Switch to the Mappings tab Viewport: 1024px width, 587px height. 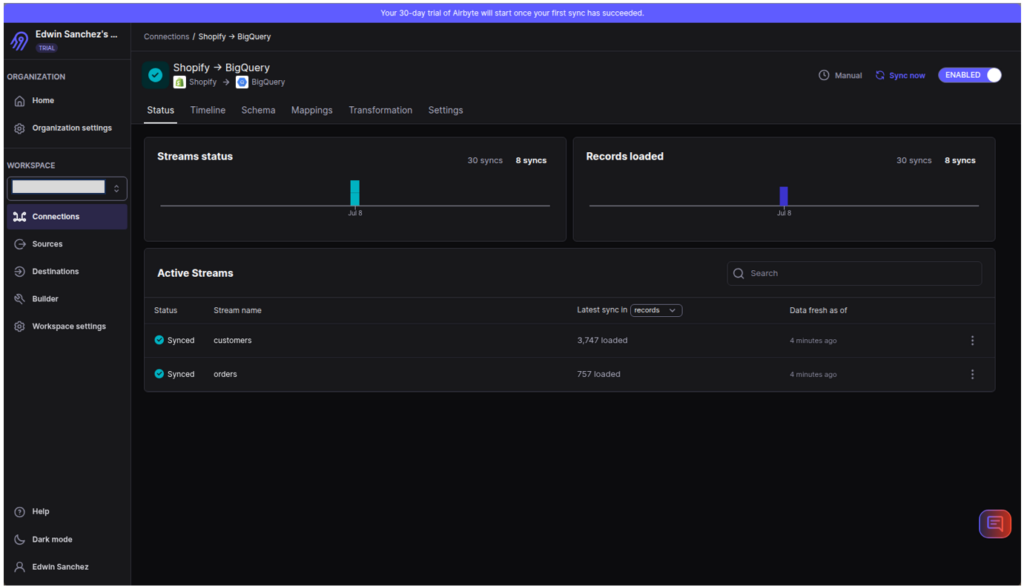click(312, 110)
